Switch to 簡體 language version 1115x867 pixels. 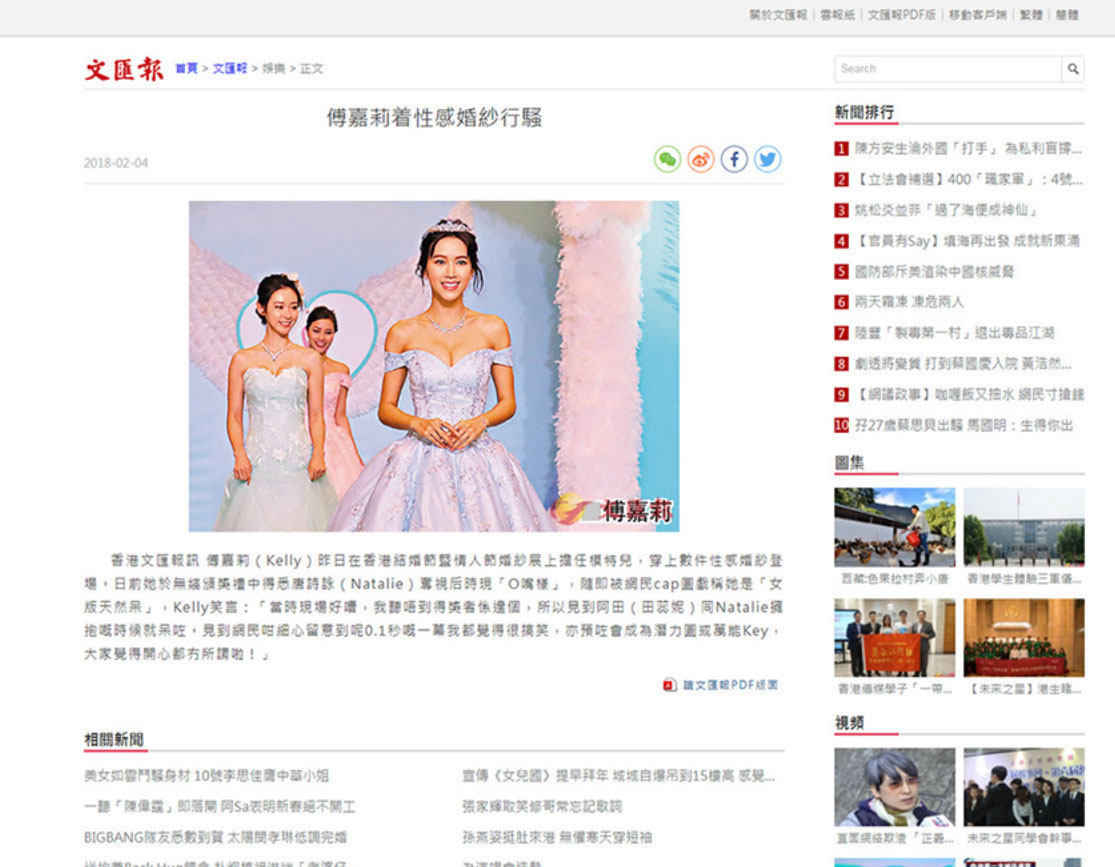1067,15
